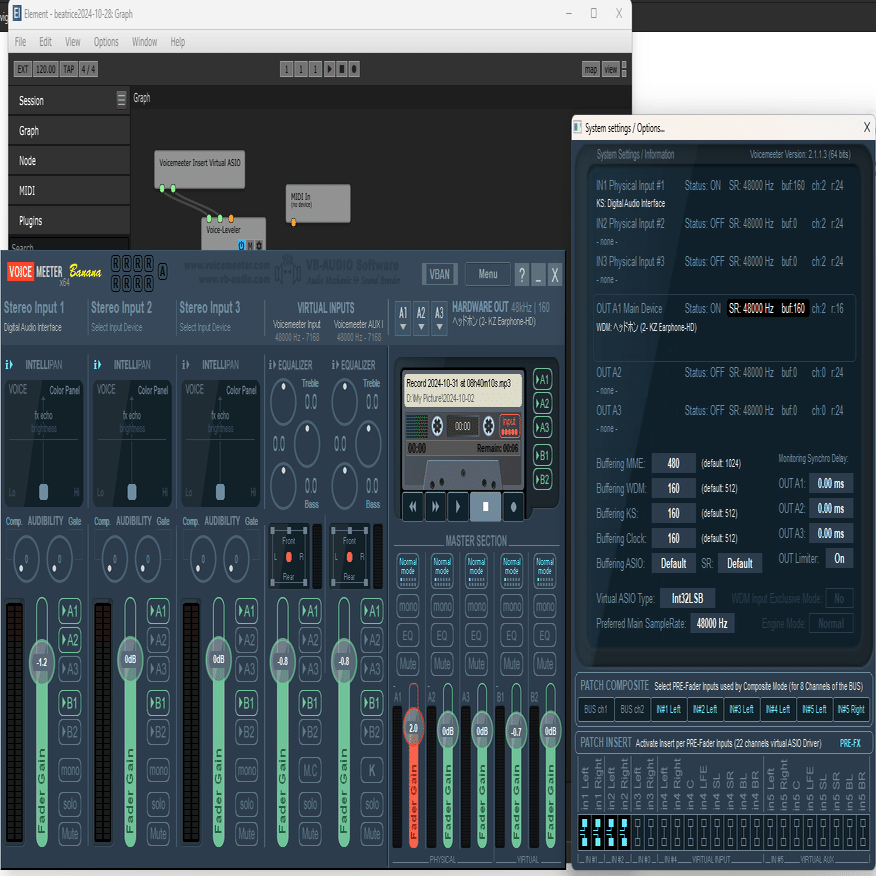876x876 pixels.
Task: Open the Help menu in Element
Action: [178, 42]
